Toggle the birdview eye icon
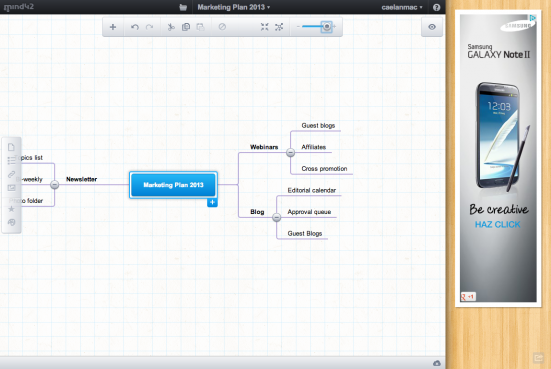Image resolution: width=551 pixels, height=369 pixels. click(432, 27)
